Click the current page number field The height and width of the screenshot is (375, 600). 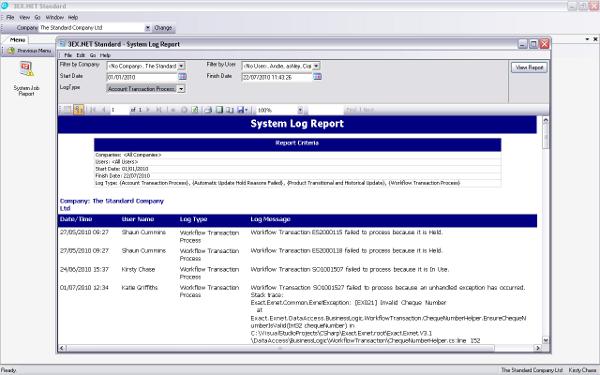119,110
